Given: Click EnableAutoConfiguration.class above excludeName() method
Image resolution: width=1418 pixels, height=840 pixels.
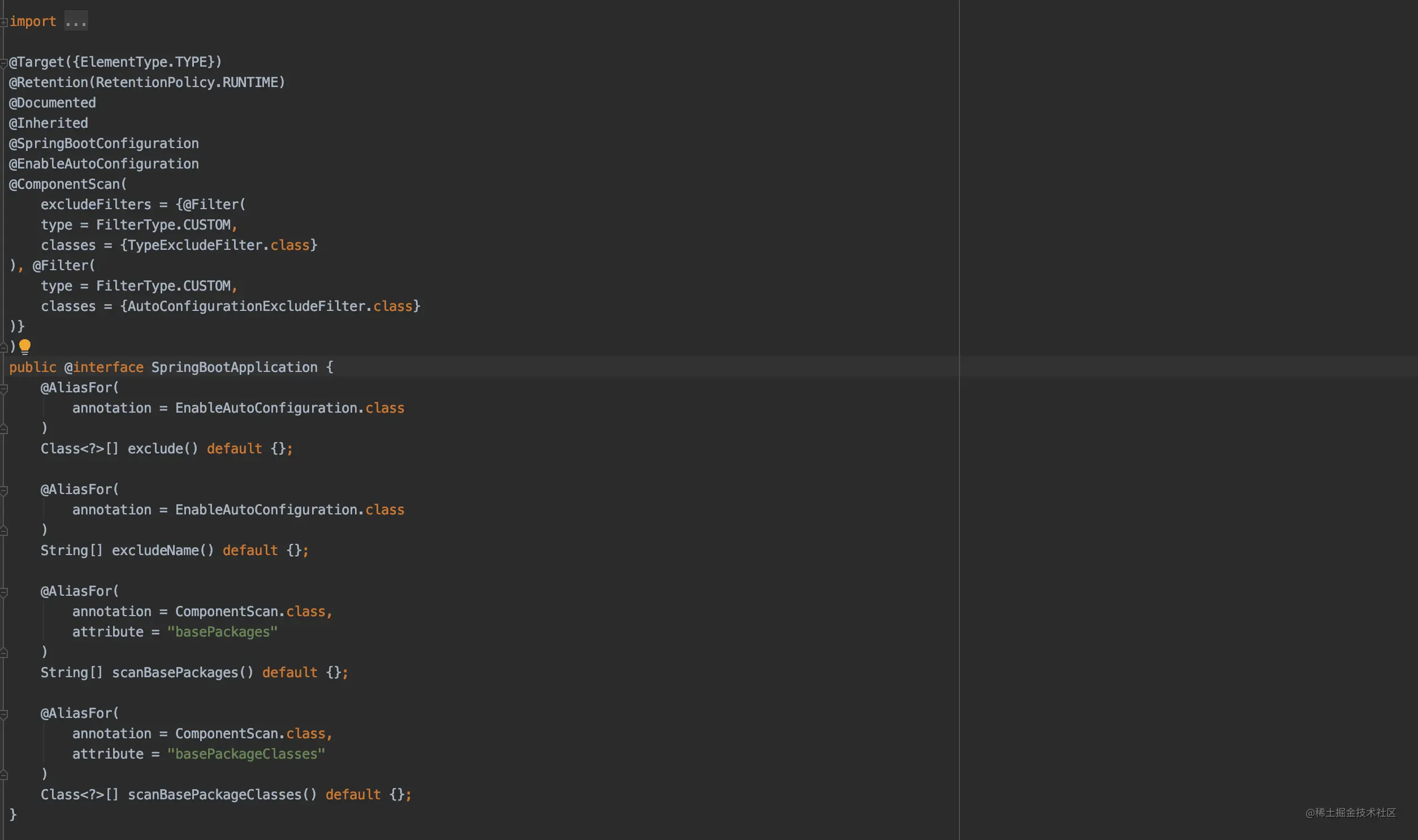Looking at the screenshot, I should (x=290, y=510).
